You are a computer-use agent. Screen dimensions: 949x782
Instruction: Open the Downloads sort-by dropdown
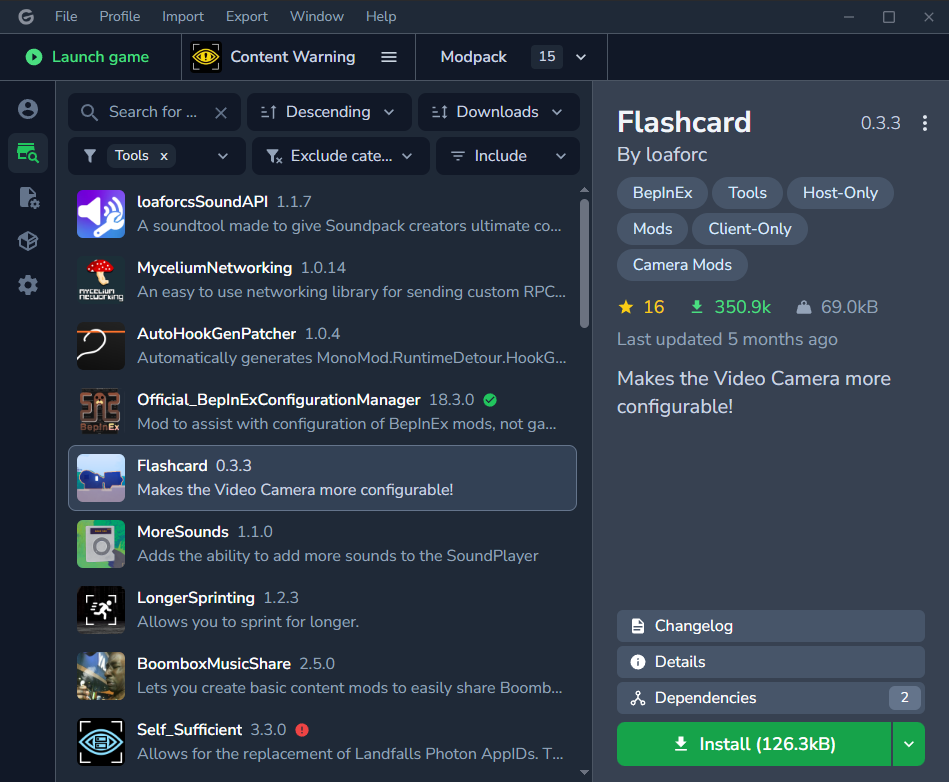coord(498,112)
